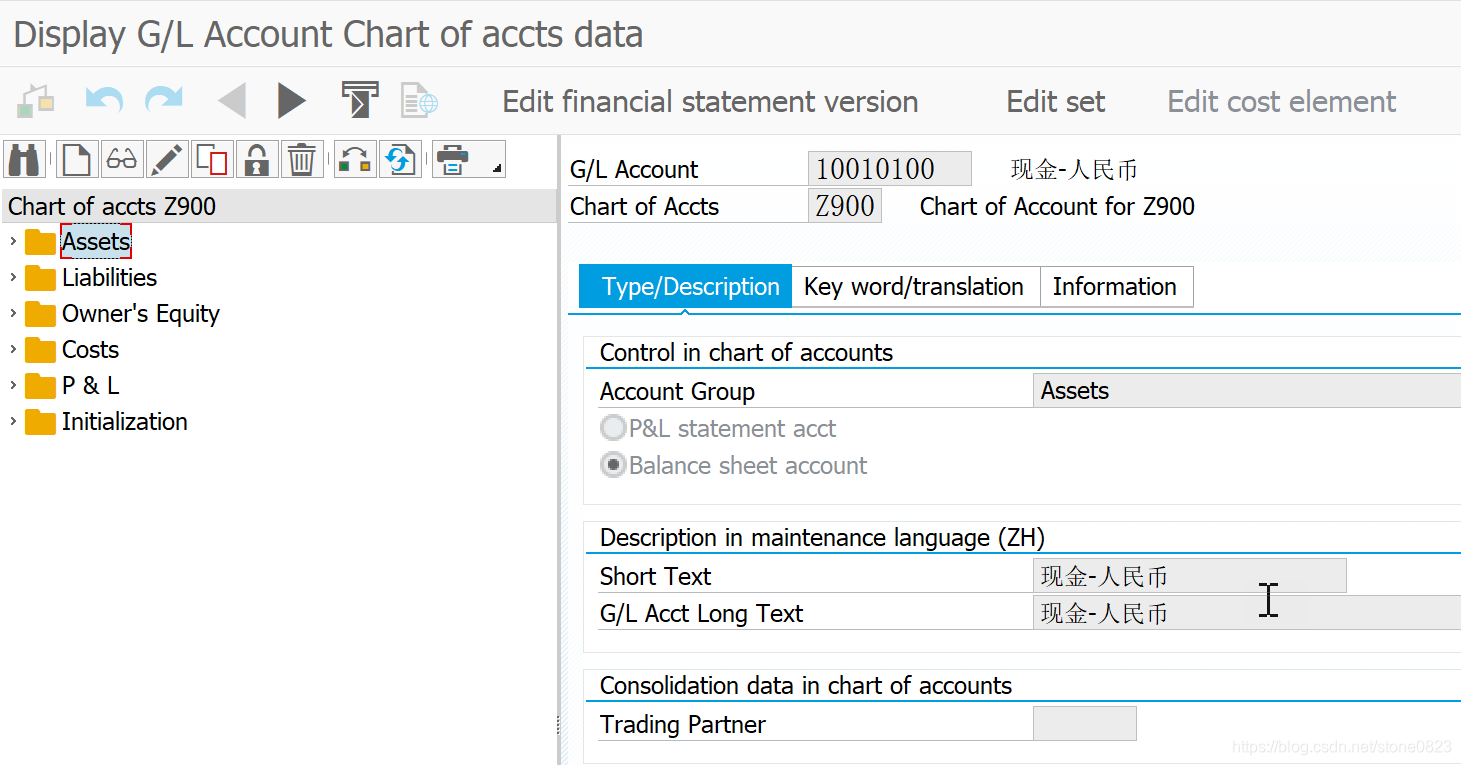Click the Edit set button
1461x765 pixels.
(1055, 102)
